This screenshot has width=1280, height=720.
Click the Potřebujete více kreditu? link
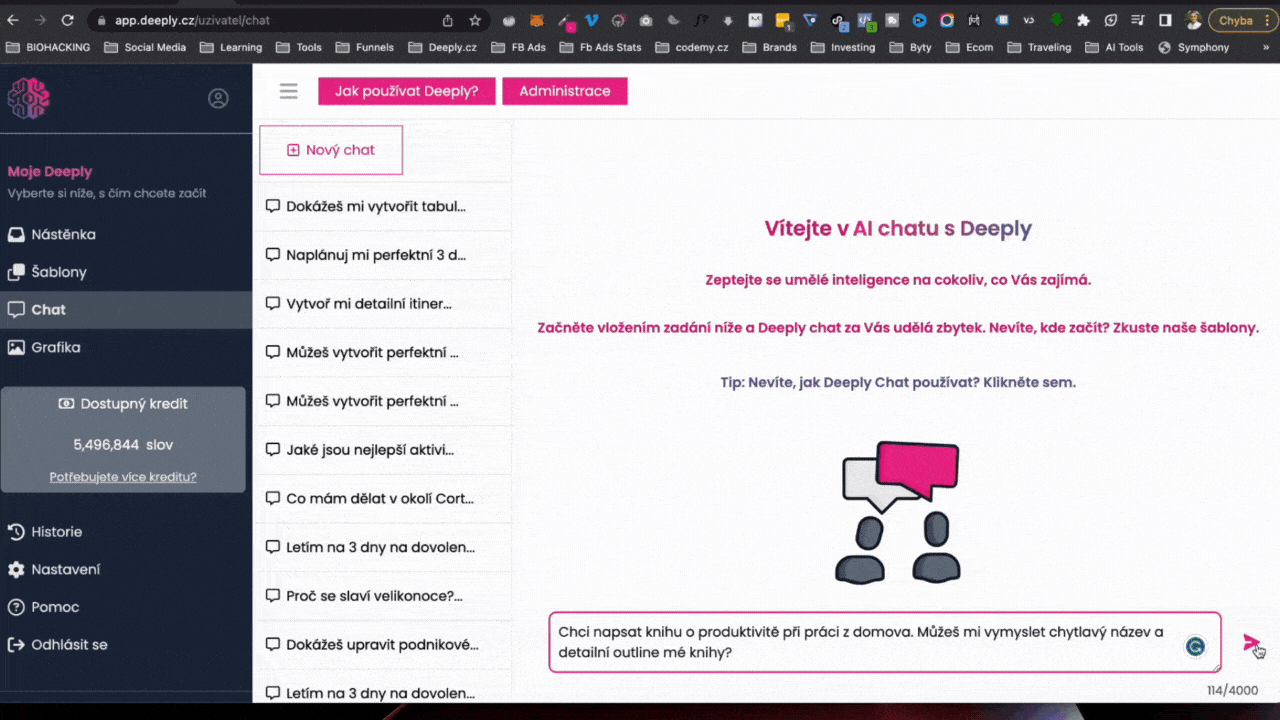pos(123,477)
